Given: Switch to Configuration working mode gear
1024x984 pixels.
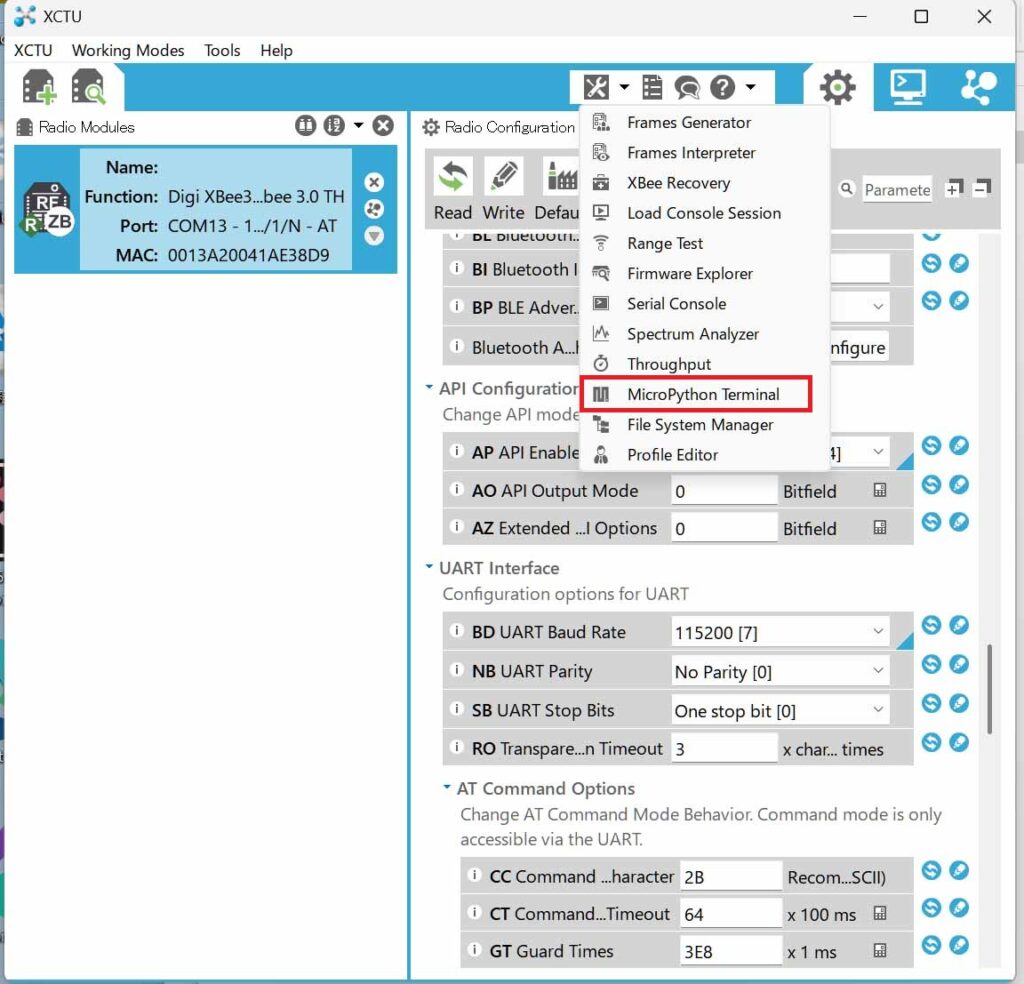Looking at the screenshot, I should [x=838, y=87].
